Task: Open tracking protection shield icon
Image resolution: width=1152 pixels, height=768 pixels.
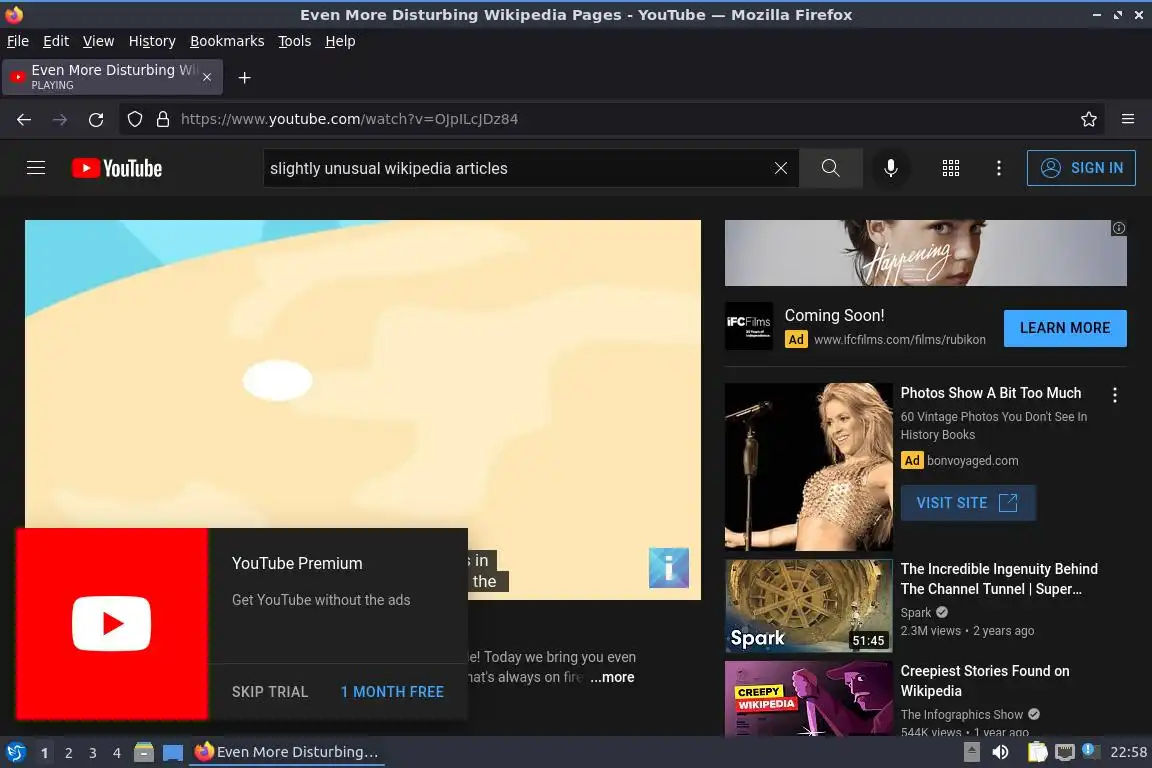Action: 134,119
